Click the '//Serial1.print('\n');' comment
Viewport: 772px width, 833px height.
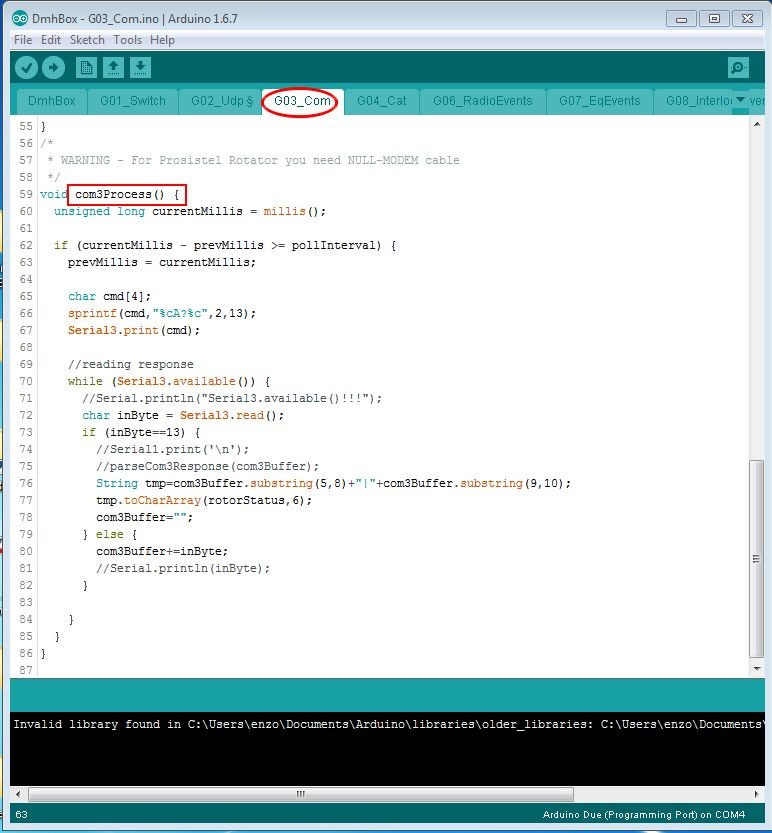click(x=172, y=449)
